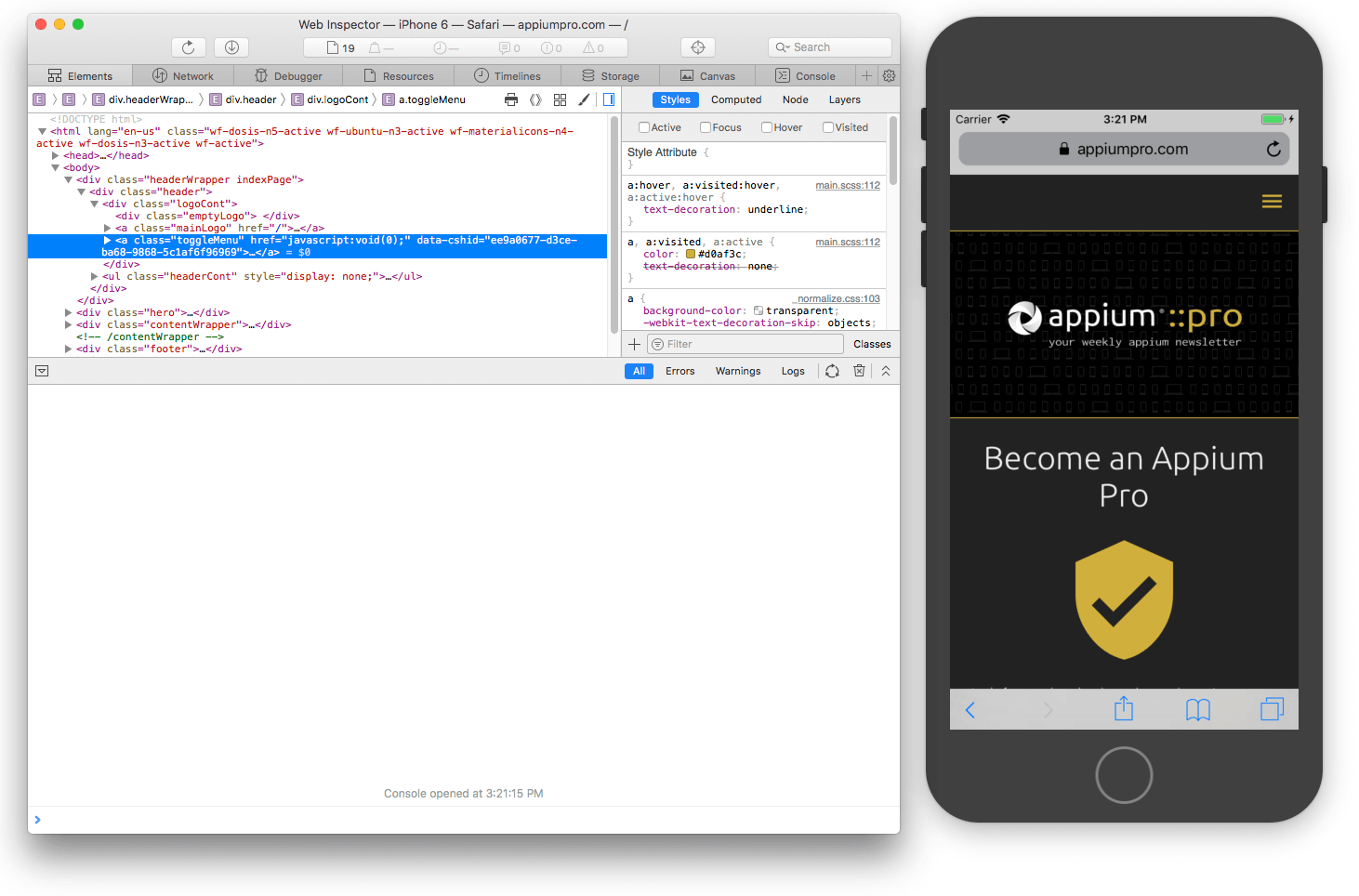Screen dimensions: 1359x896
Task: Click the console prompt input line
Action: [x=464, y=820]
